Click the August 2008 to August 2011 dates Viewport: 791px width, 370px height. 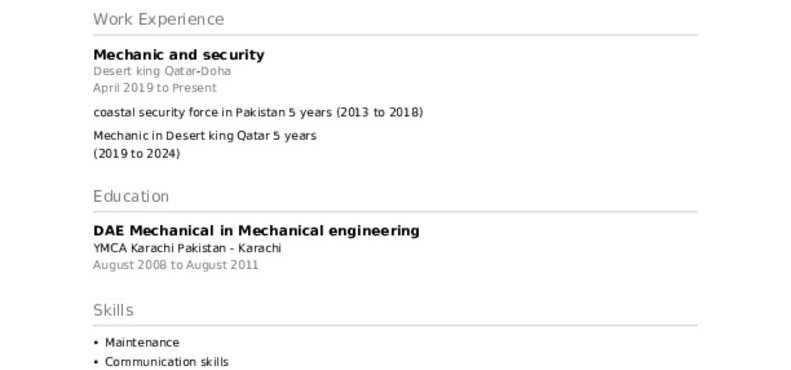176,265
